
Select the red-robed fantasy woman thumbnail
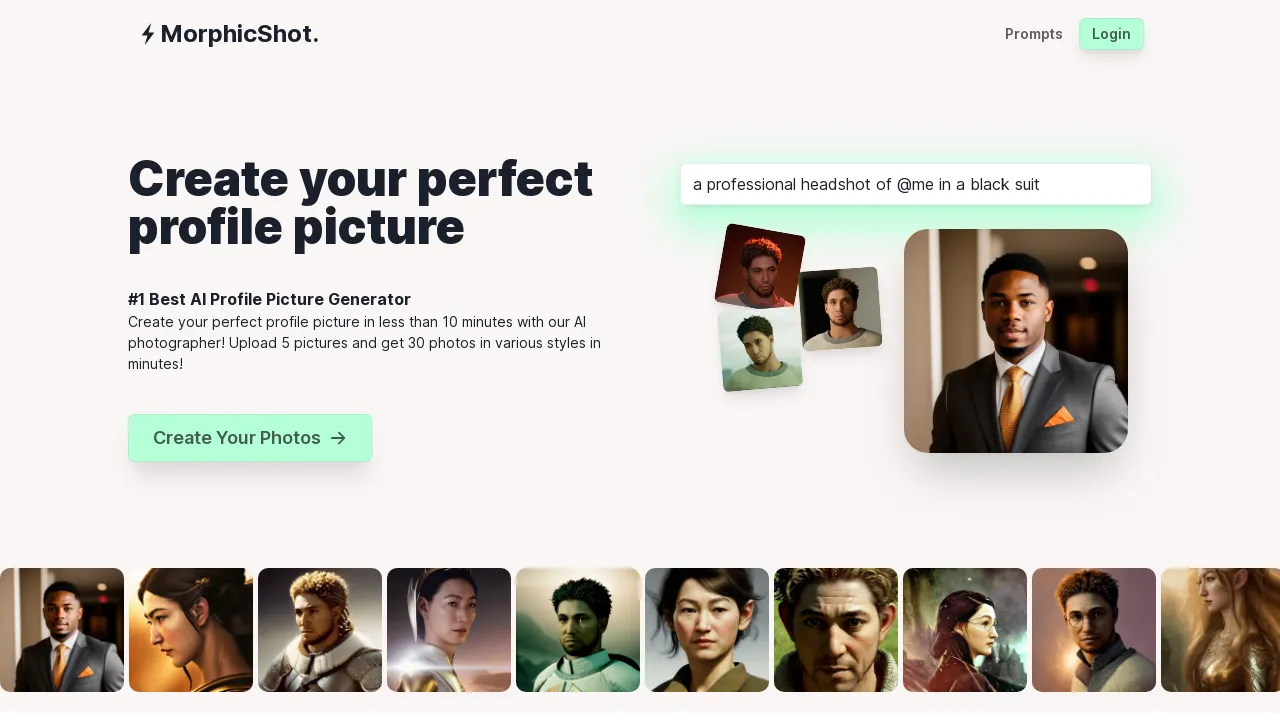tap(964, 629)
